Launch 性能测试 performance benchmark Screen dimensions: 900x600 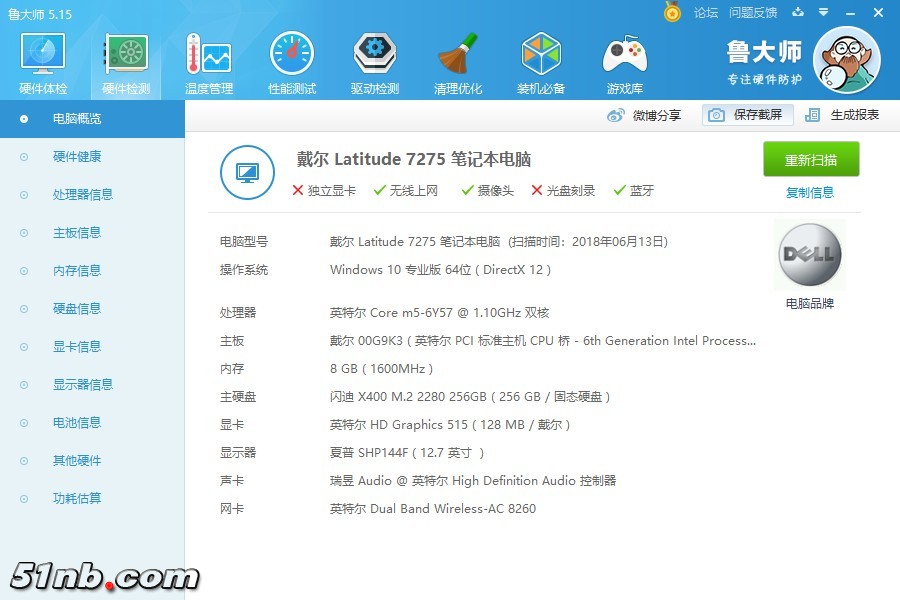click(x=291, y=60)
